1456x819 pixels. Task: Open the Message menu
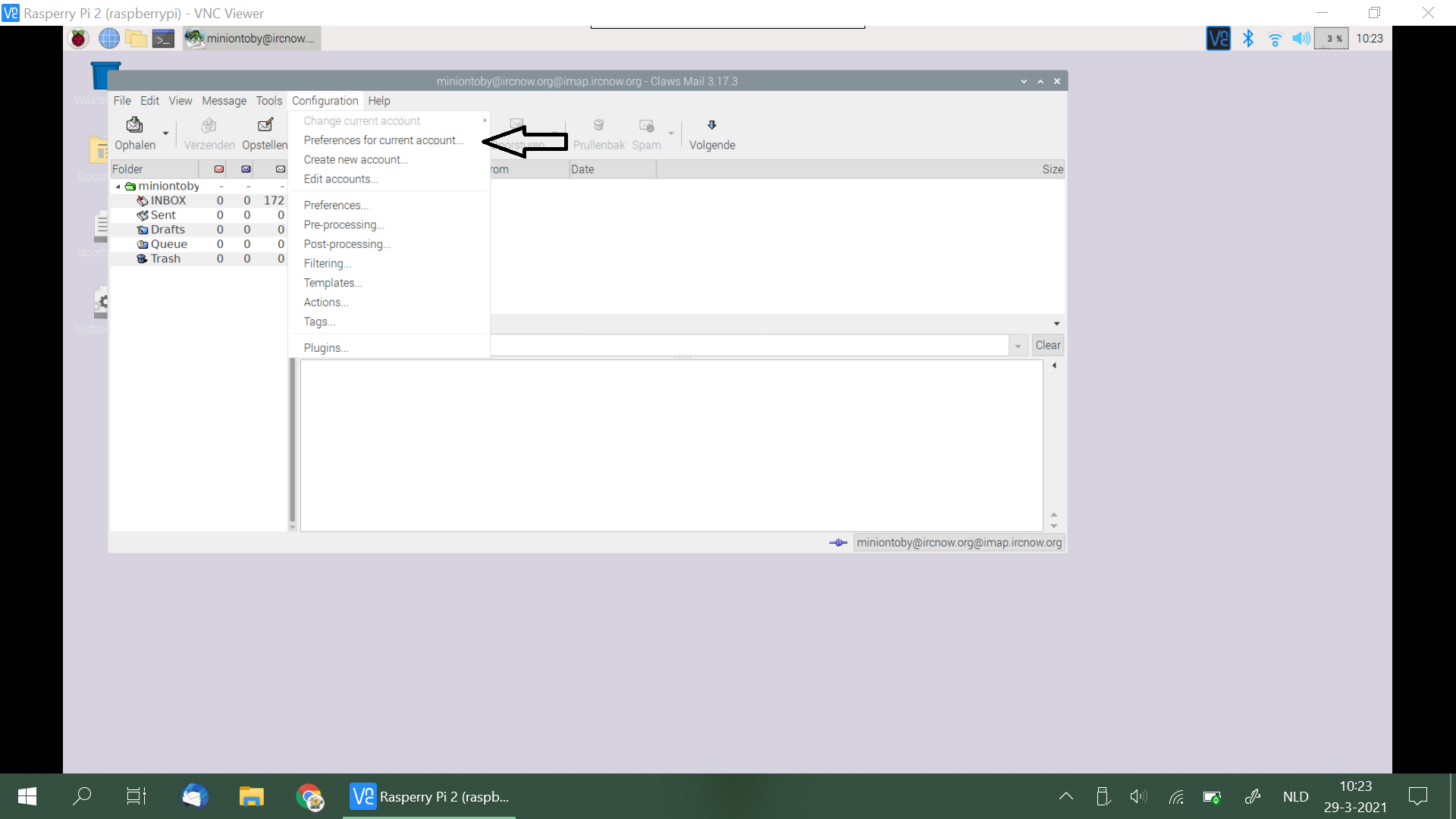(x=224, y=101)
